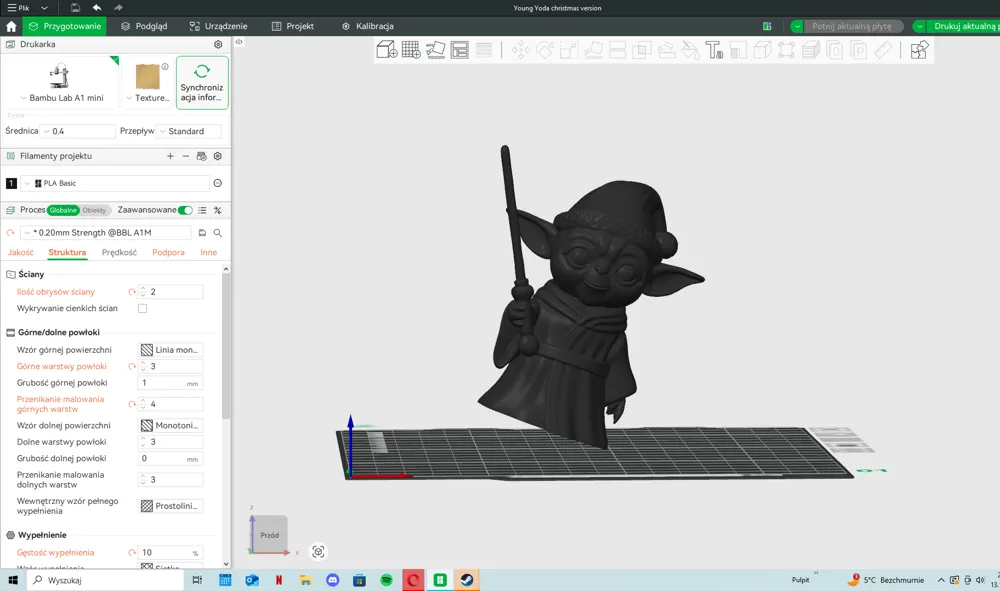This screenshot has height=591, width=1000.
Task: Open Discord from the taskbar
Action: tap(332, 580)
